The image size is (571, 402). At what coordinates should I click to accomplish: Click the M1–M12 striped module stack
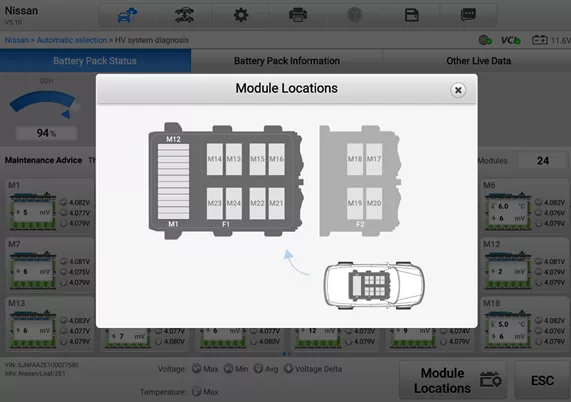(x=173, y=181)
